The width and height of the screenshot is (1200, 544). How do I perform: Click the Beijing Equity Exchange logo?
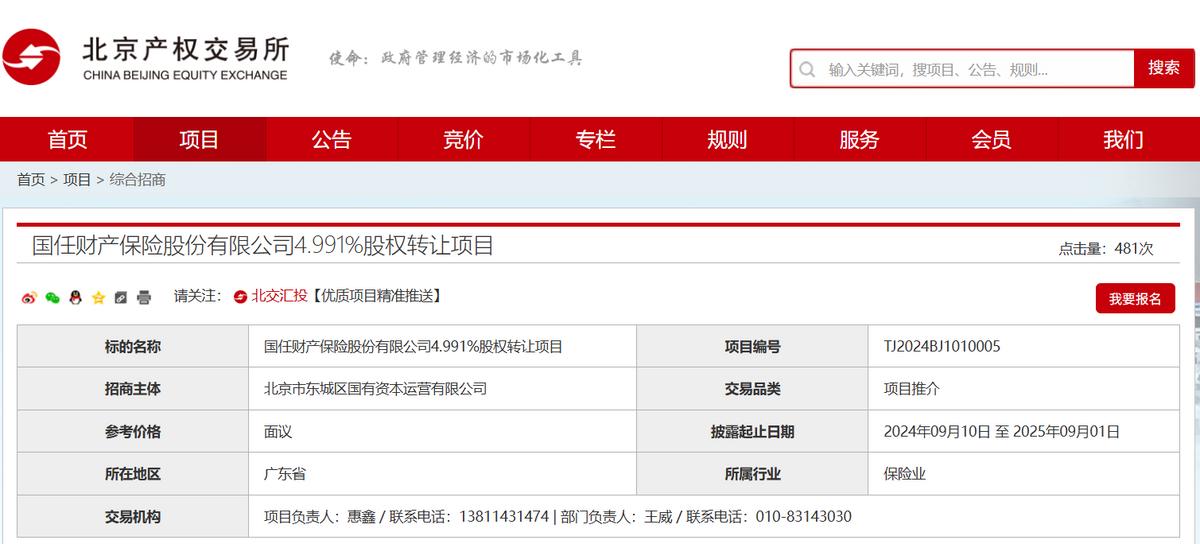point(146,58)
